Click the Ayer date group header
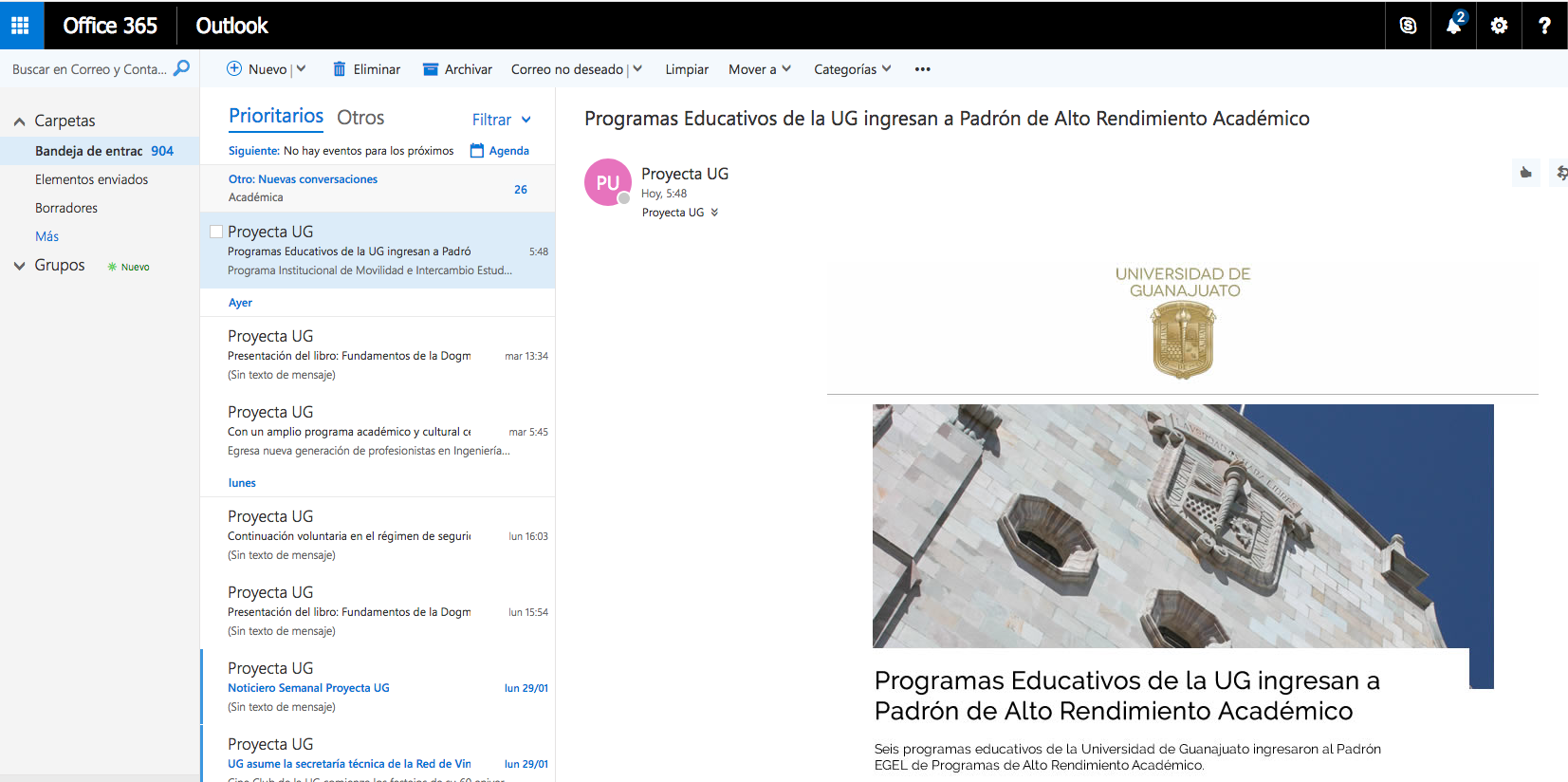The height and width of the screenshot is (782, 1568). pyautogui.click(x=240, y=303)
